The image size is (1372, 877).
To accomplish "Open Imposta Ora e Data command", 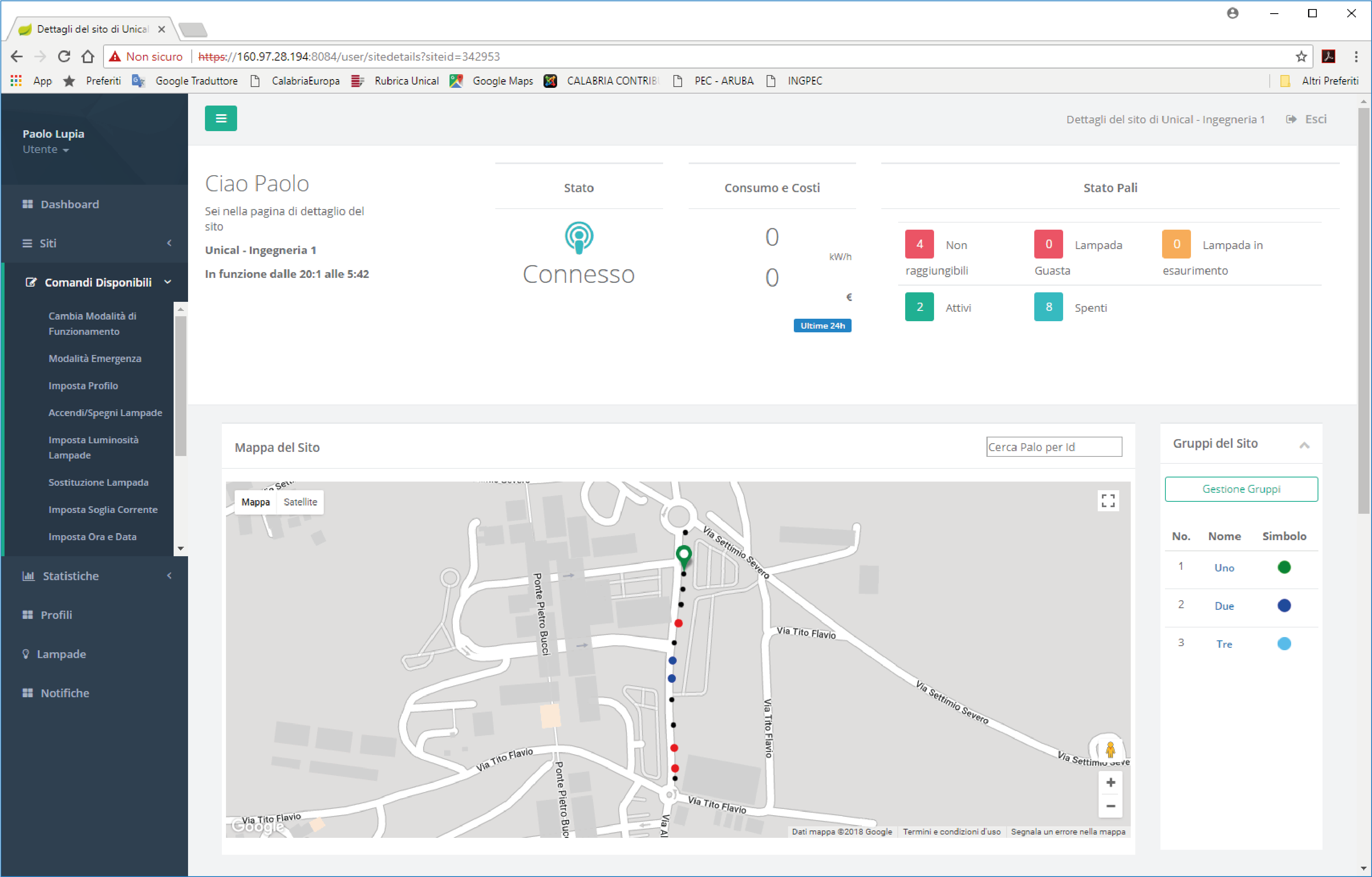I will 92,537.
